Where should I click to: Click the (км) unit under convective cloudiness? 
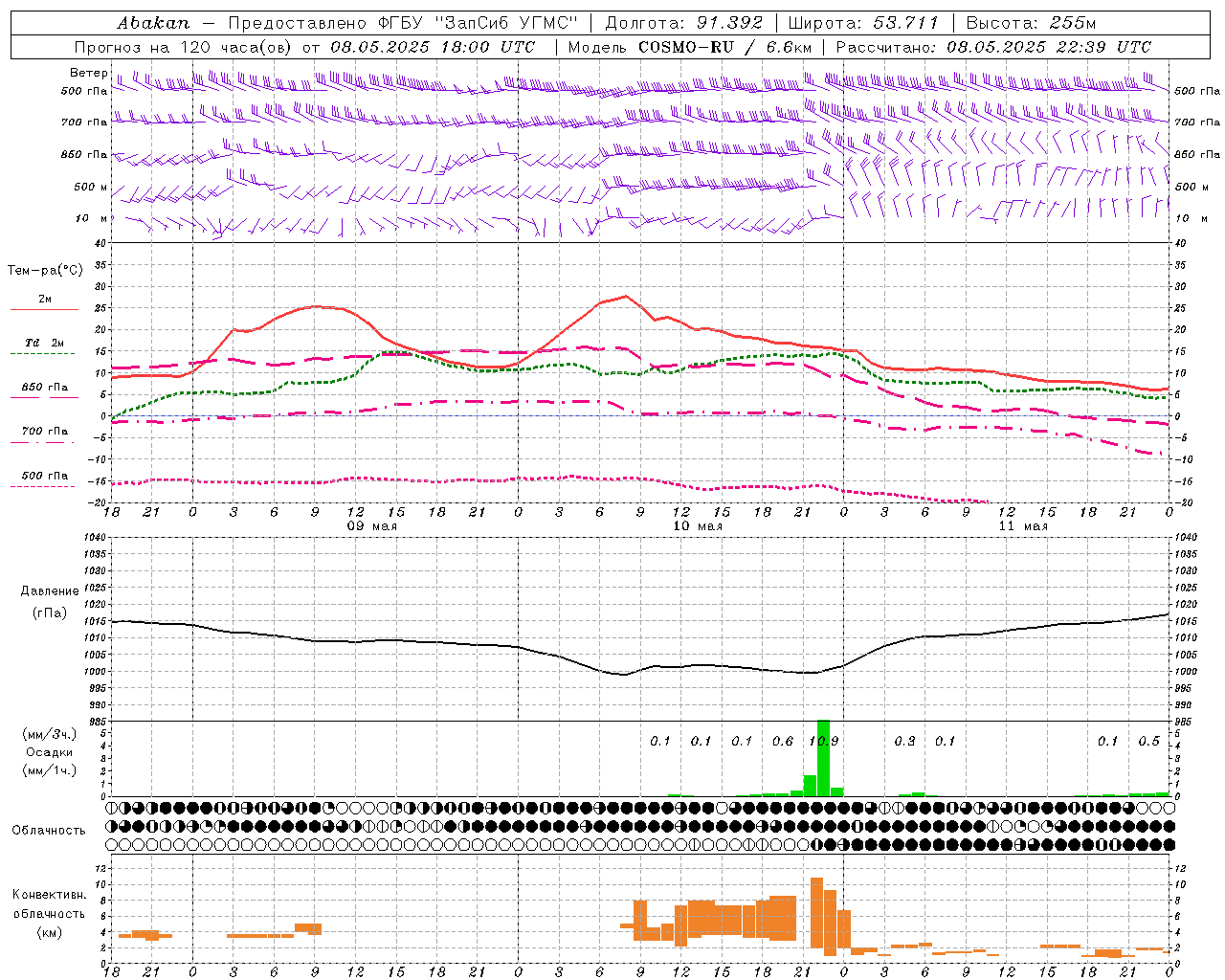pyautogui.click(x=50, y=932)
